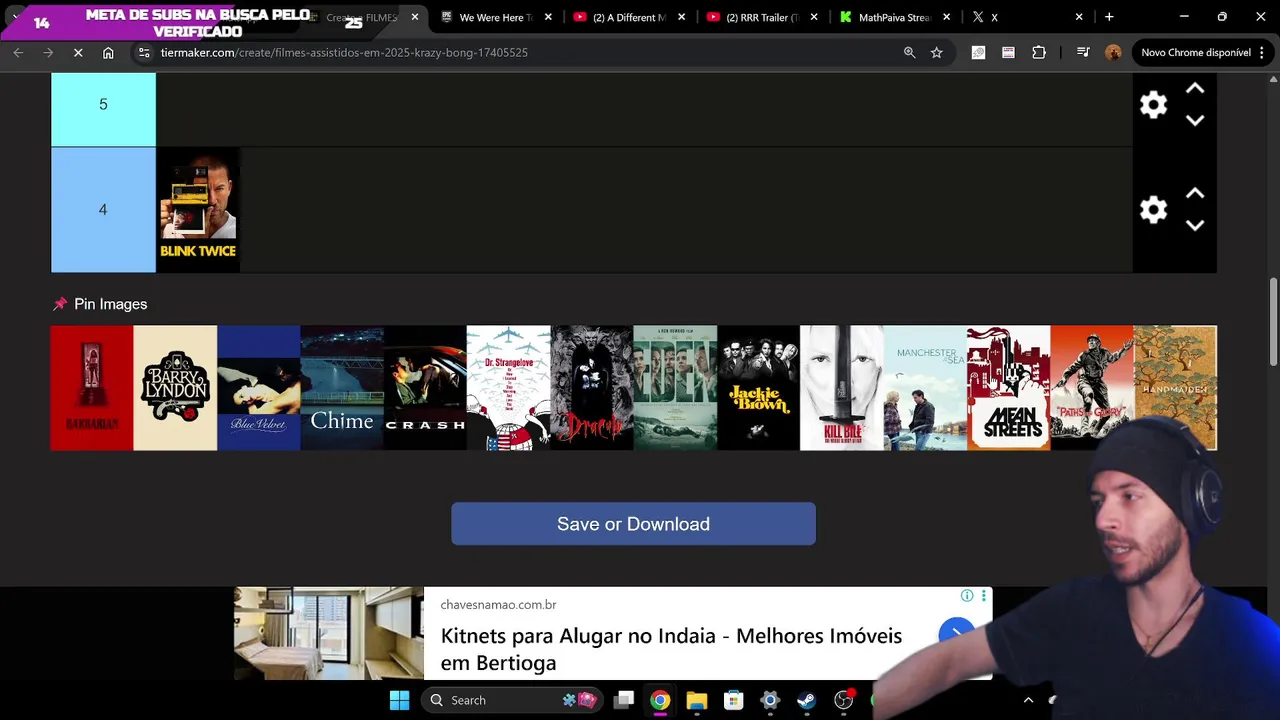Click the taskbar Search box
This screenshot has width=1280, height=720.
514,700
